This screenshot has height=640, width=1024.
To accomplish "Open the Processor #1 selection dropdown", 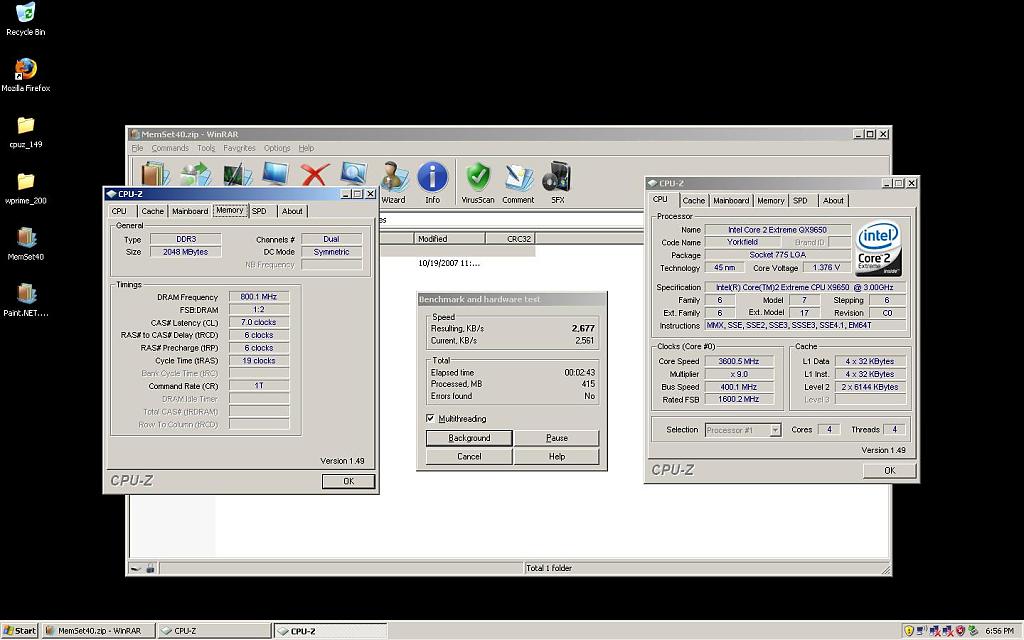I will [775, 430].
